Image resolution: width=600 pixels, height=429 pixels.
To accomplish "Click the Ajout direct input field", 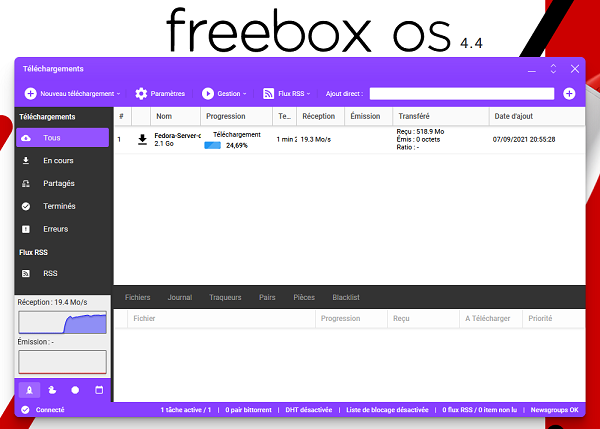I will tap(462, 94).
